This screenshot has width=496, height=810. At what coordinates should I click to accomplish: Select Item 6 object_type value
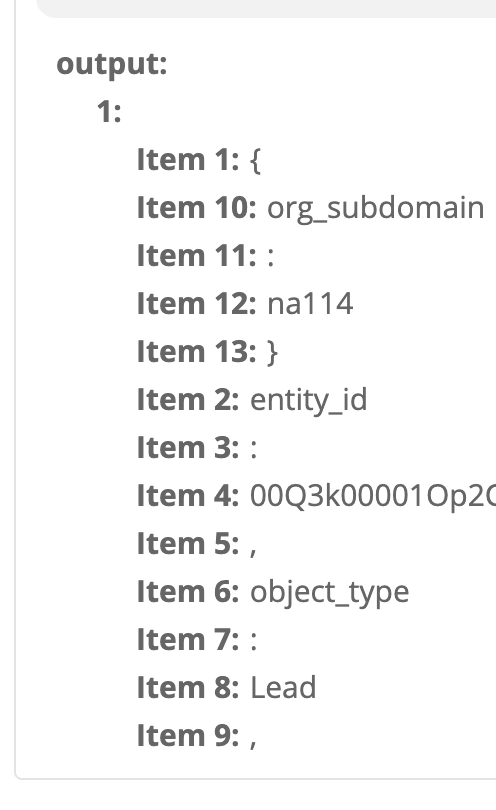(x=330, y=592)
